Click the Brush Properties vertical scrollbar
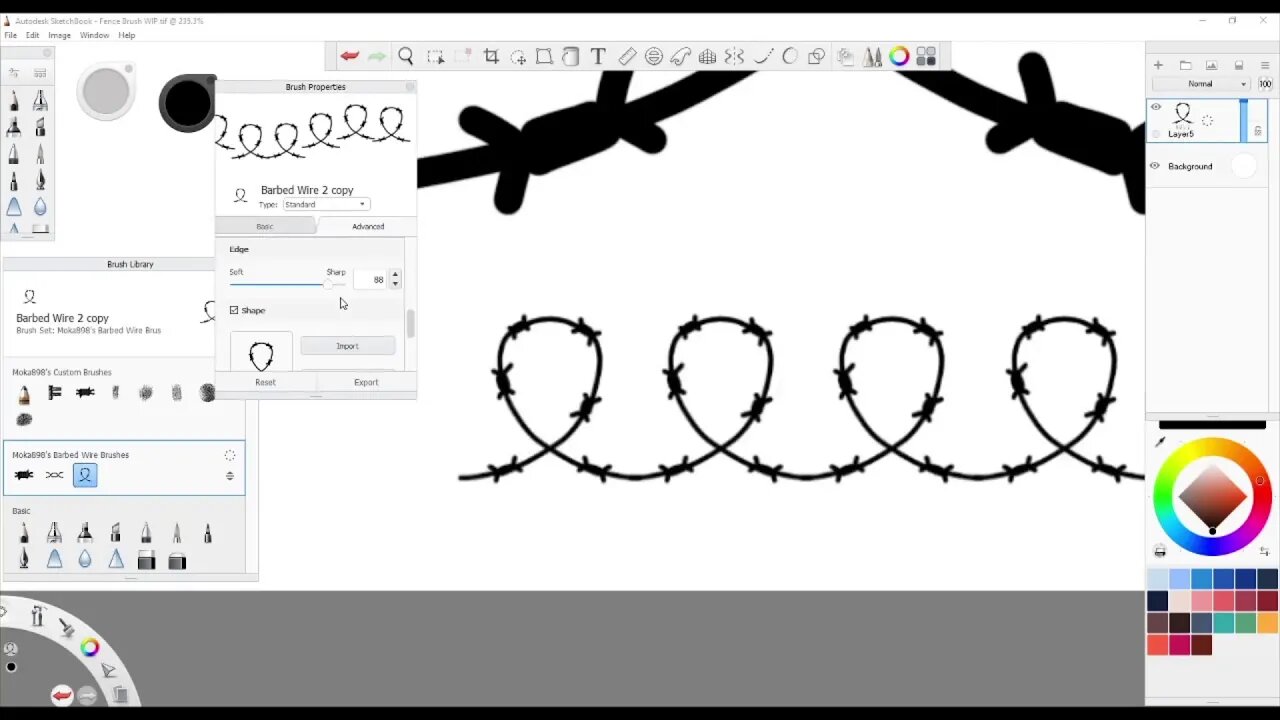The height and width of the screenshot is (720, 1280). coord(410,323)
